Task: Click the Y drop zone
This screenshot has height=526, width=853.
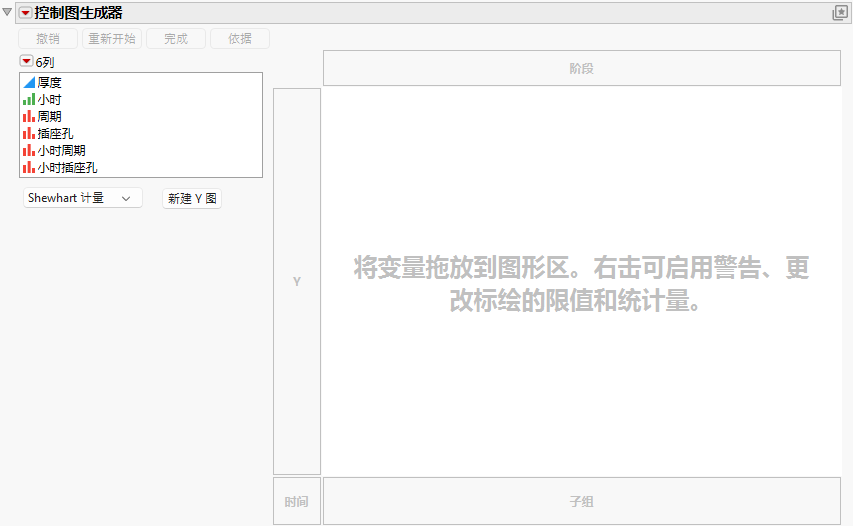Action: tap(297, 281)
